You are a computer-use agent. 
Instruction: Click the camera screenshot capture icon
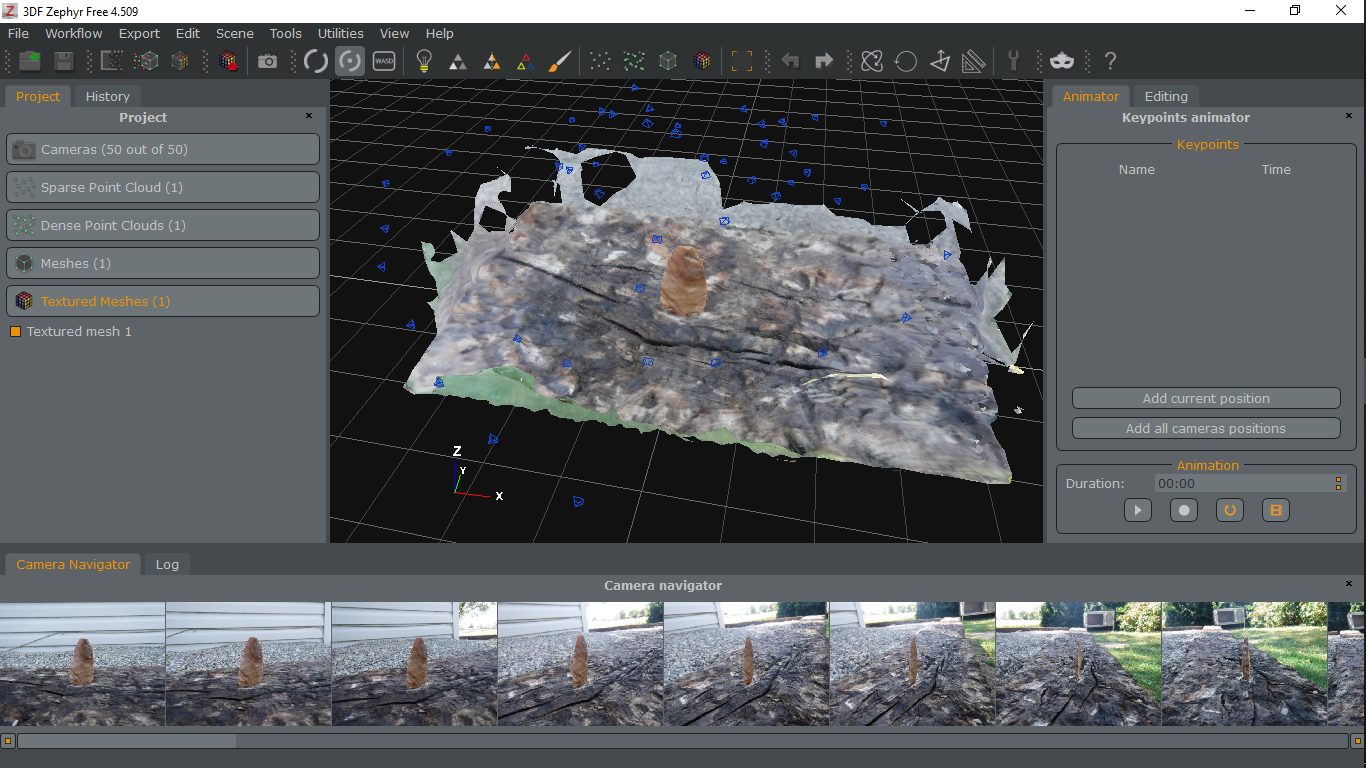267,60
